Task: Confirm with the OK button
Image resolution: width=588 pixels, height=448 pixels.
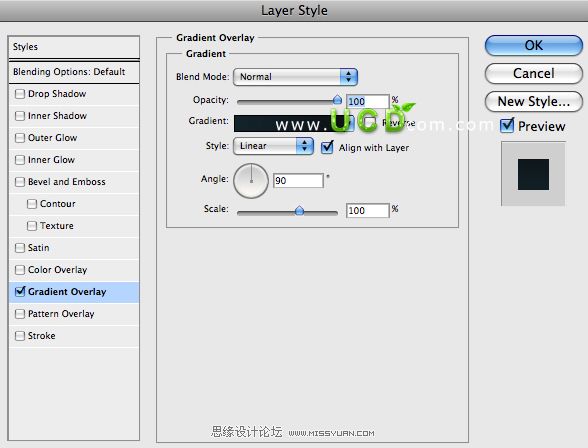Action: pyautogui.click(x=534, y=45)
